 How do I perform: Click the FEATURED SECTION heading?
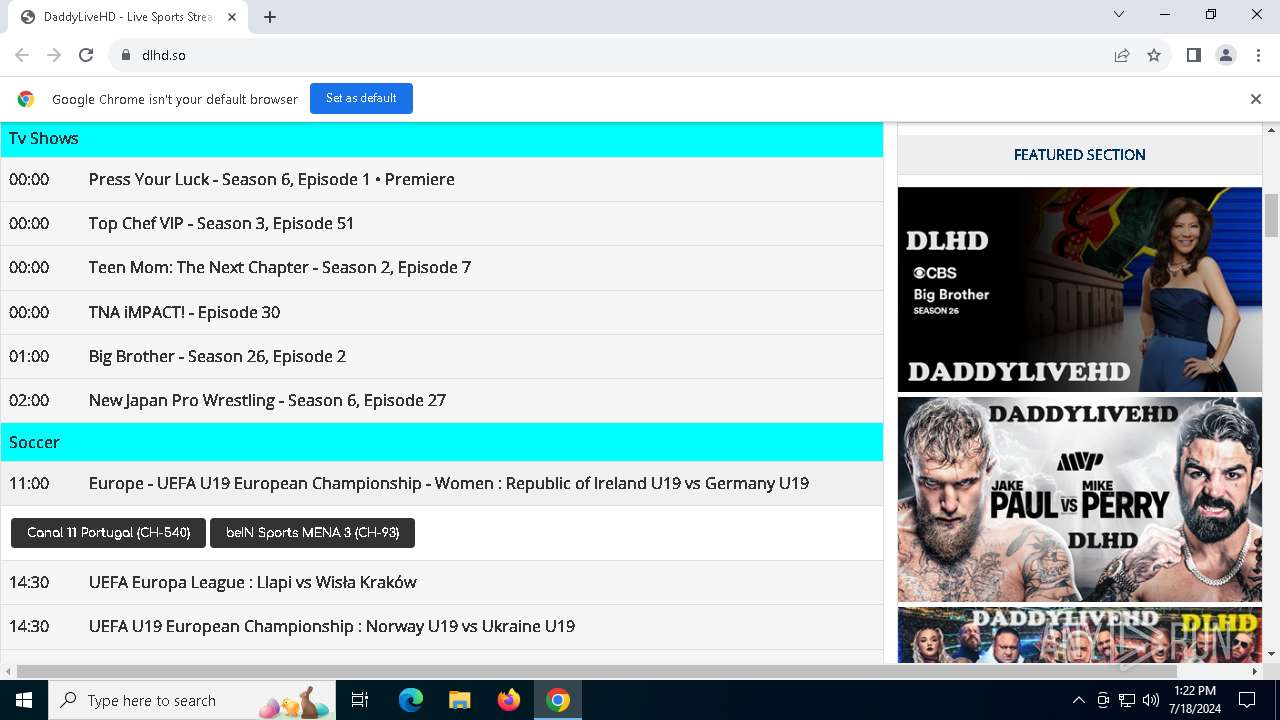tap(1080, 155)
